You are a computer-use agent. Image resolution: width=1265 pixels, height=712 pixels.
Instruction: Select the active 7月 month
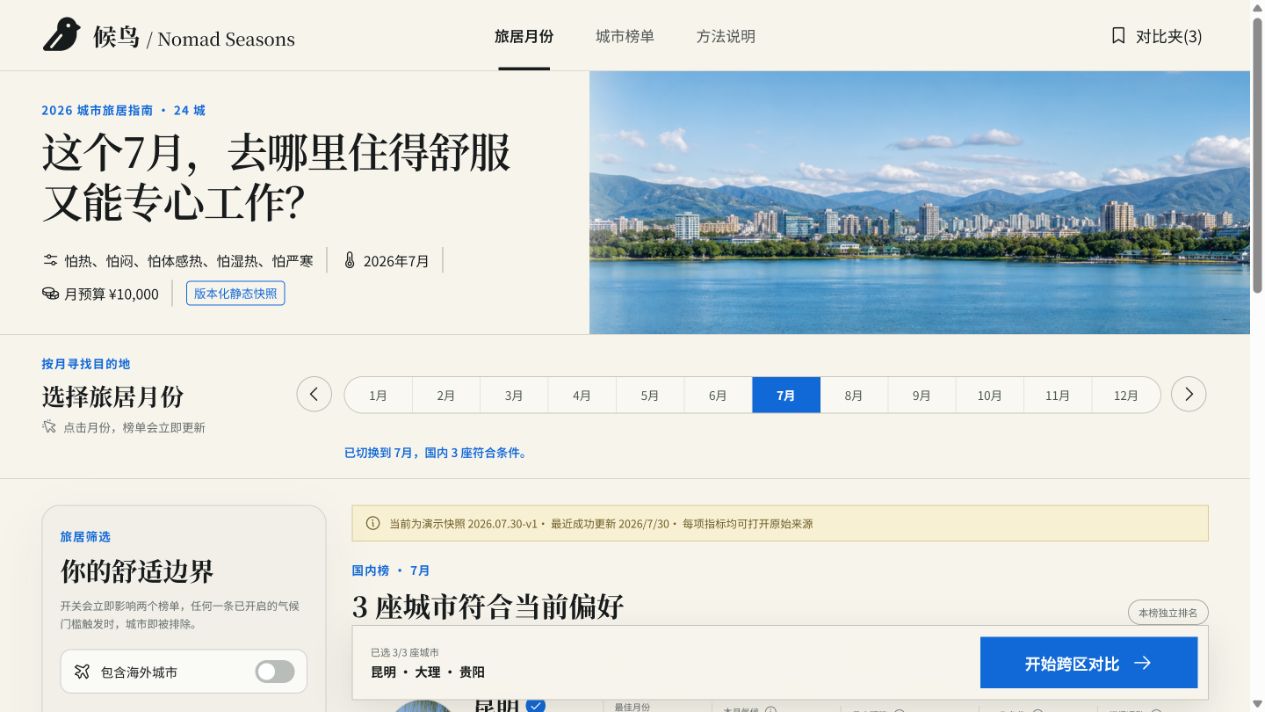click(x=786, y=395)
